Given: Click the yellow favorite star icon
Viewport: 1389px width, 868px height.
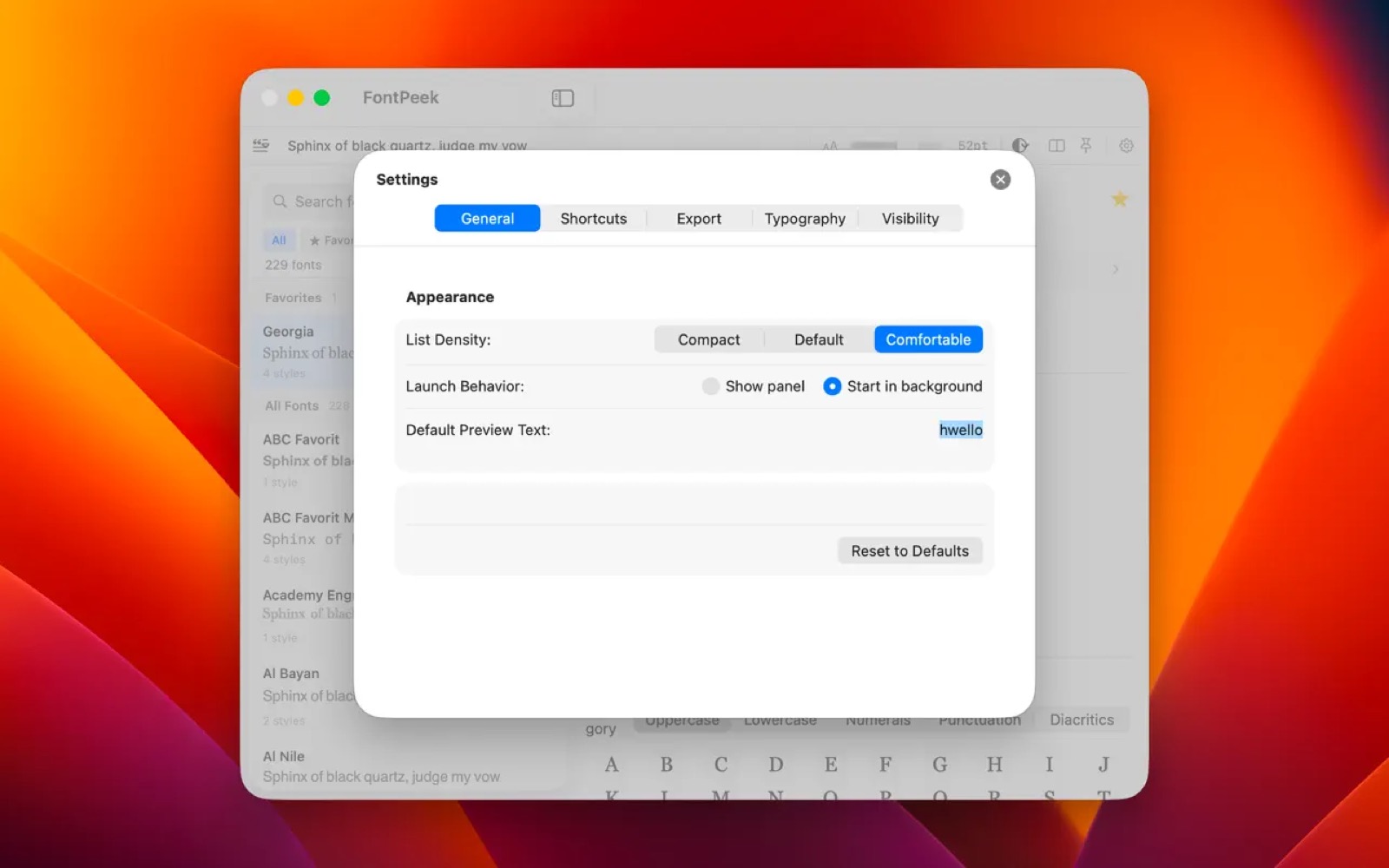Looking at the screenshot, I should tap(1120, 199).
